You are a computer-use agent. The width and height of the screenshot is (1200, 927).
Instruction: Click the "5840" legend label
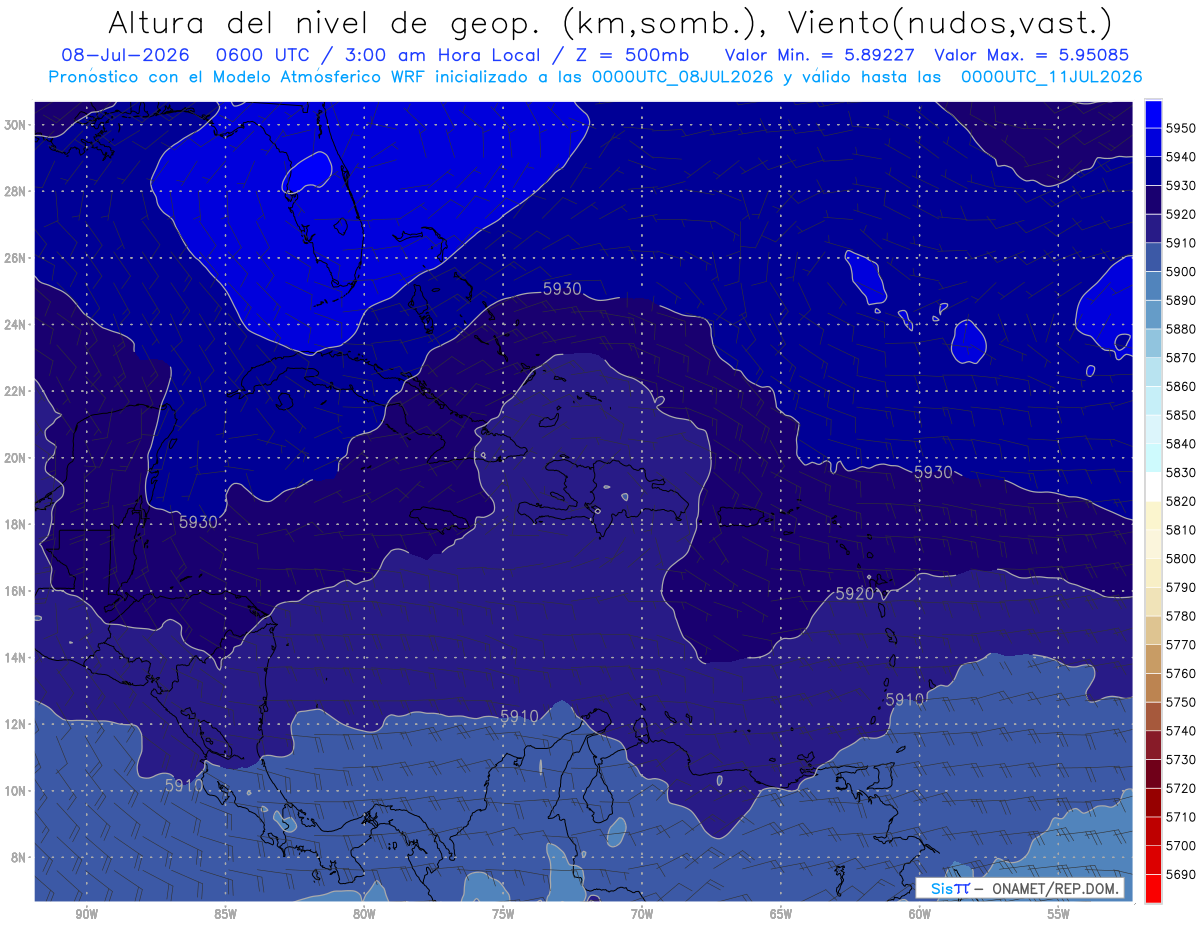pyautogui.click(x=1180, y=444)
